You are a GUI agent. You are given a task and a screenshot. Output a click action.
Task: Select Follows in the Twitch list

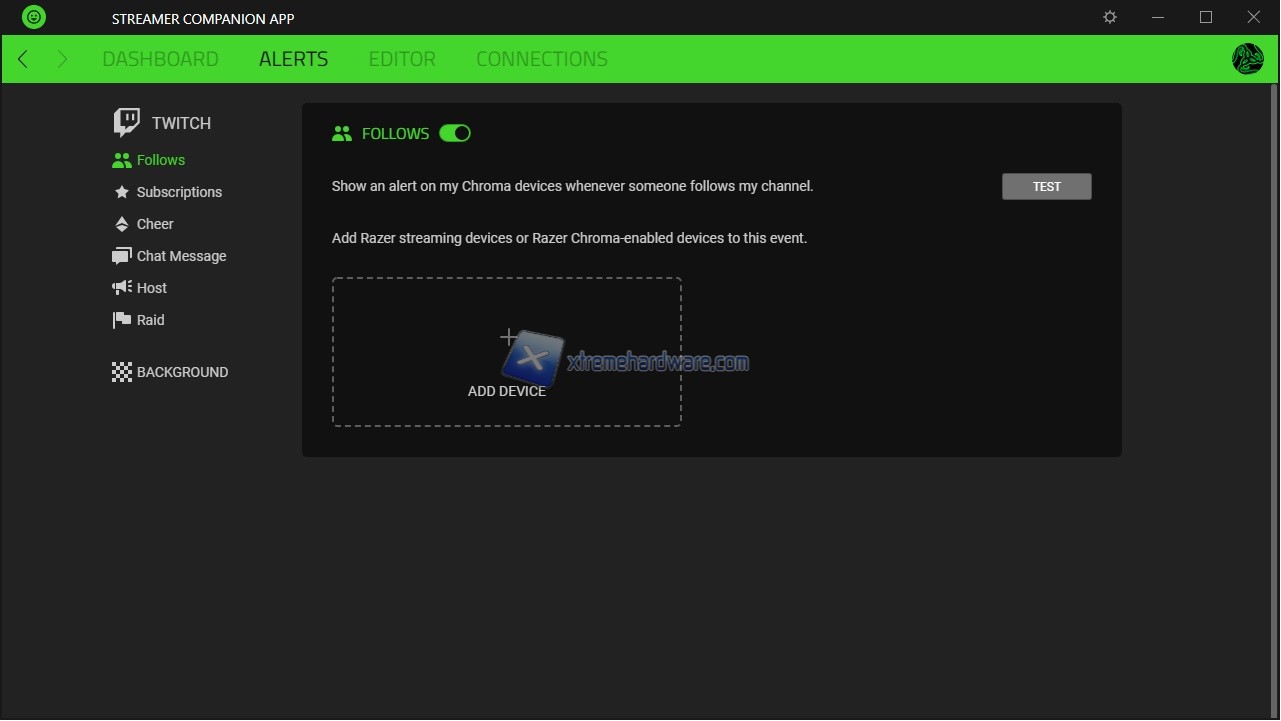click(x=160, y=160)
